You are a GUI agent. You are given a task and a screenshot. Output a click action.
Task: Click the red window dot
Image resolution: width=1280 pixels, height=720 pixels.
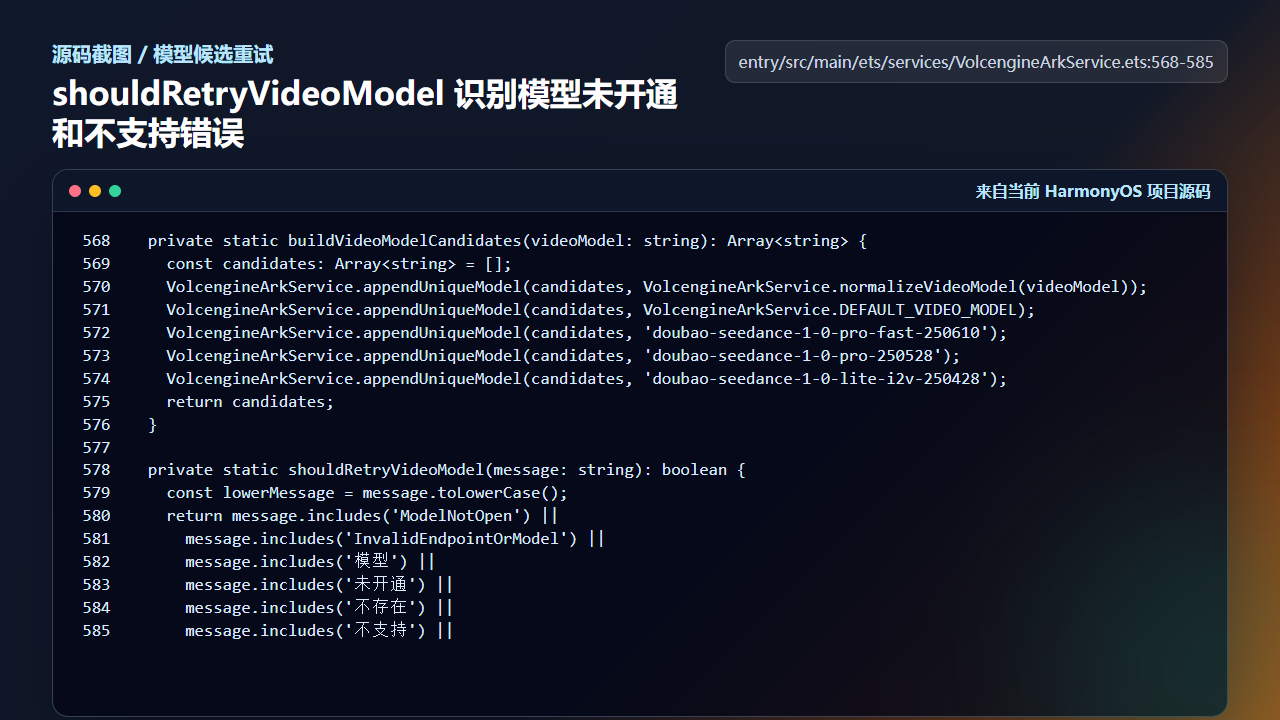pyautogui.click(x=75, y=191)
